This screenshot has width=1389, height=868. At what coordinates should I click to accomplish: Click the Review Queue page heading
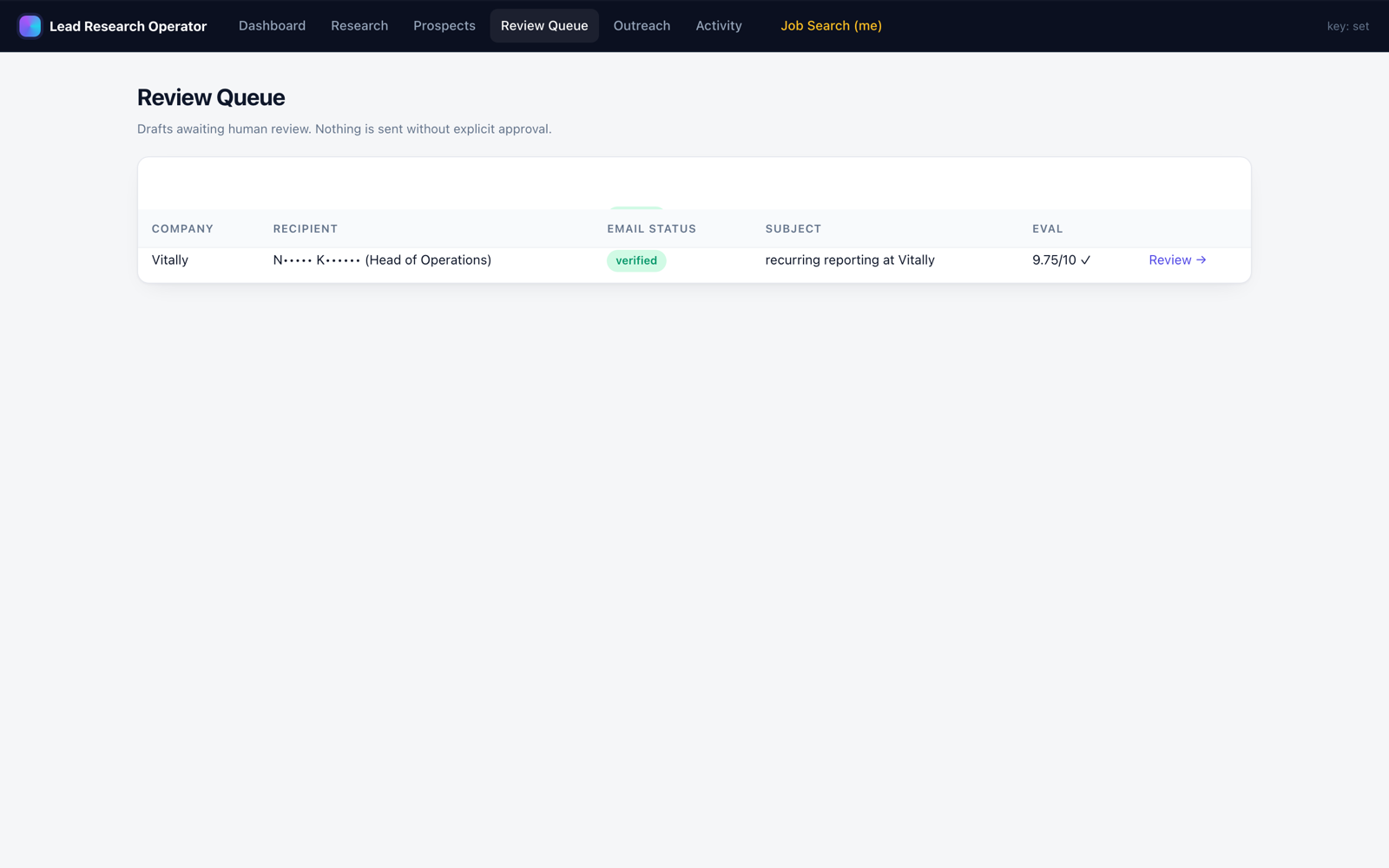pos(211,97)
